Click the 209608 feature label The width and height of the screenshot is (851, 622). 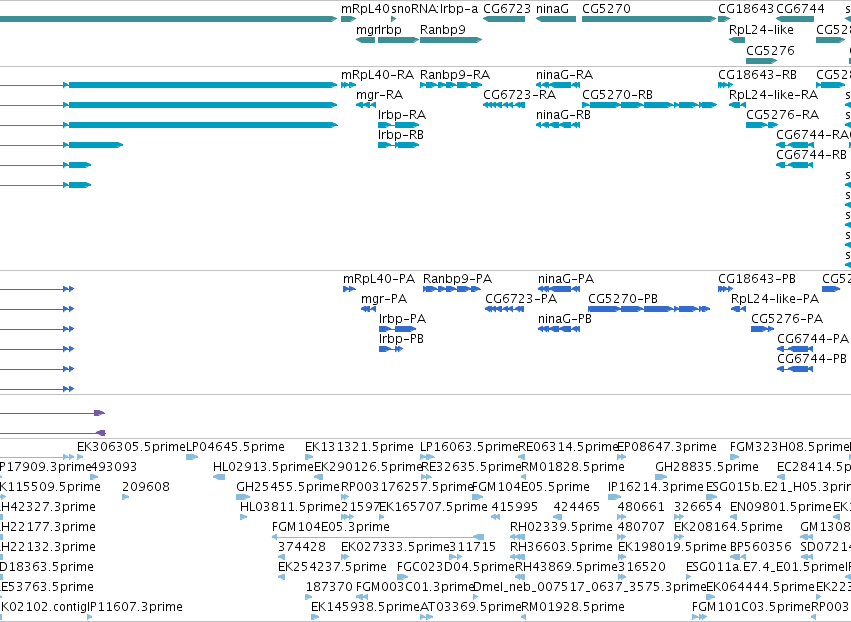(146, 487)
